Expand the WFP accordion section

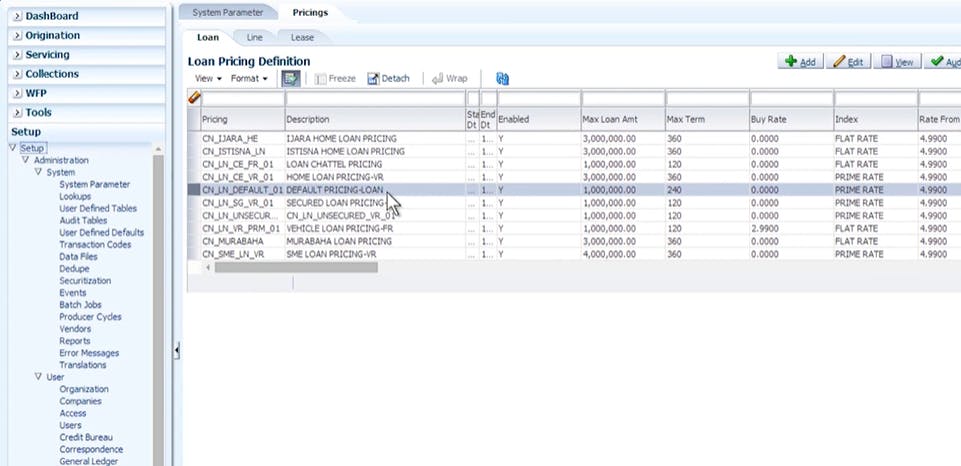[18, 93]
